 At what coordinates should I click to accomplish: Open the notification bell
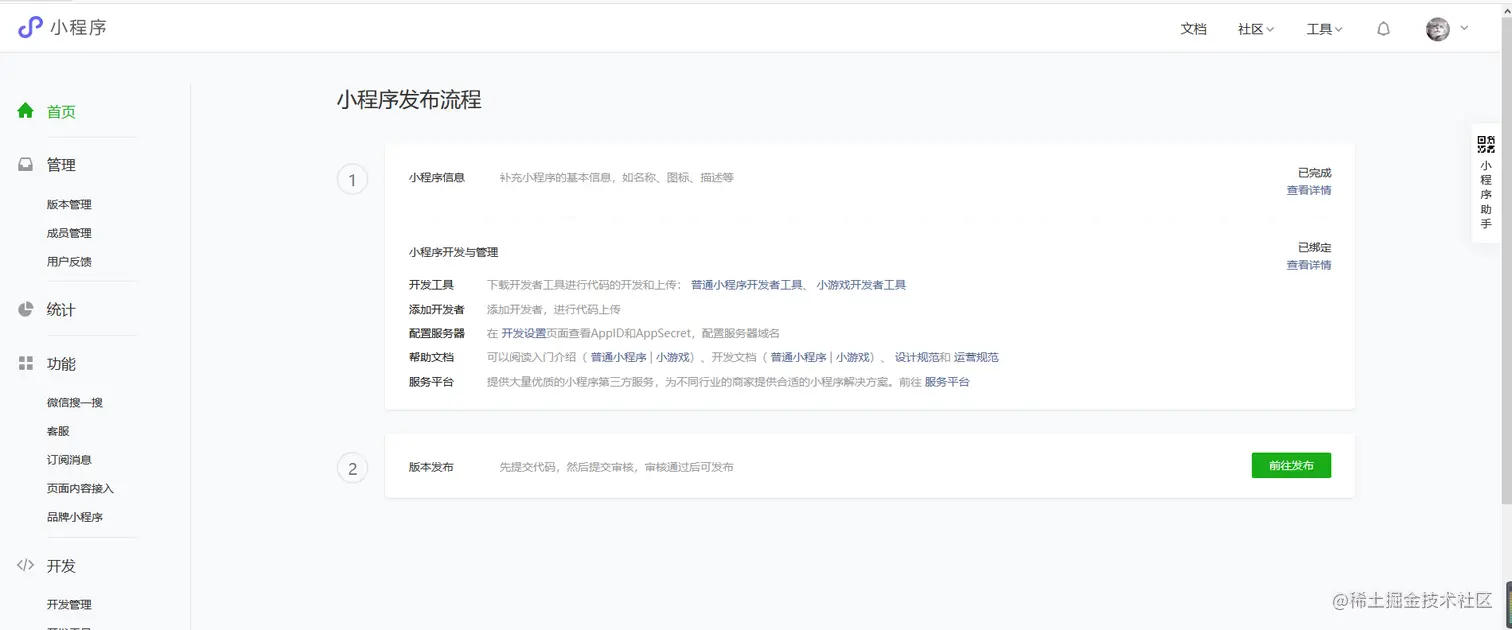(x=1383, y=29)
